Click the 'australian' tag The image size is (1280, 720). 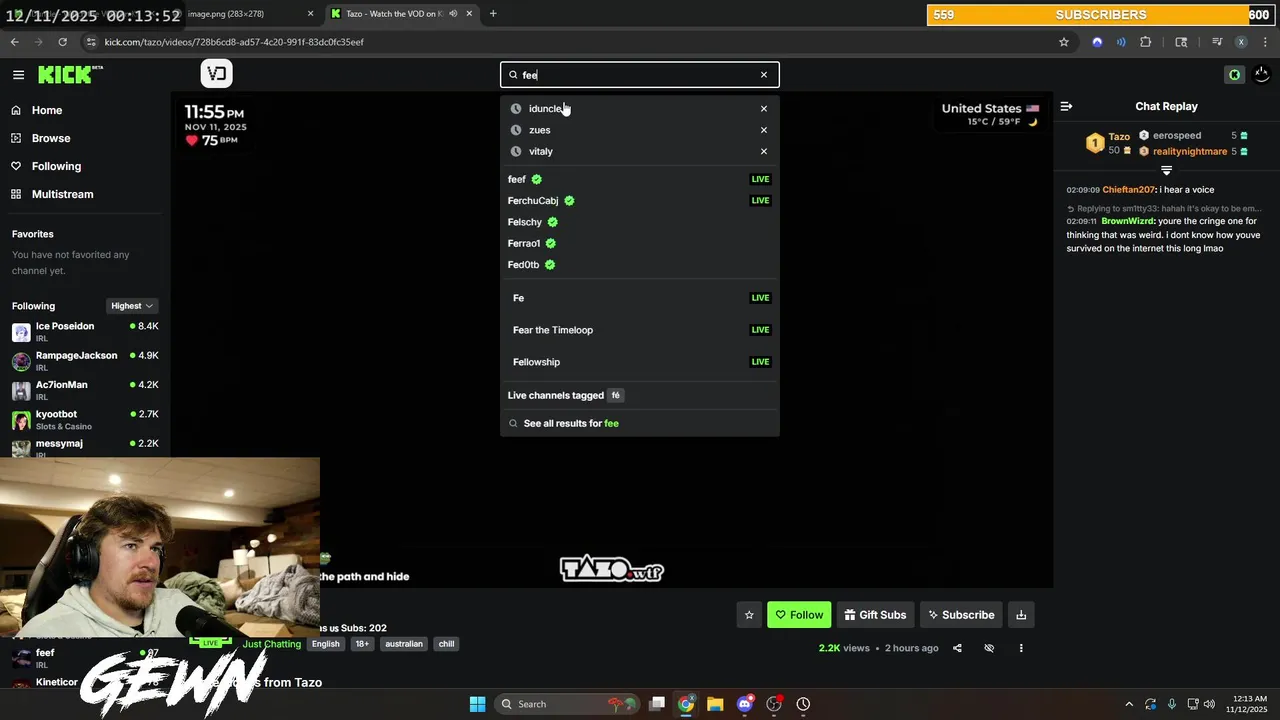click(x=404, y=644)
